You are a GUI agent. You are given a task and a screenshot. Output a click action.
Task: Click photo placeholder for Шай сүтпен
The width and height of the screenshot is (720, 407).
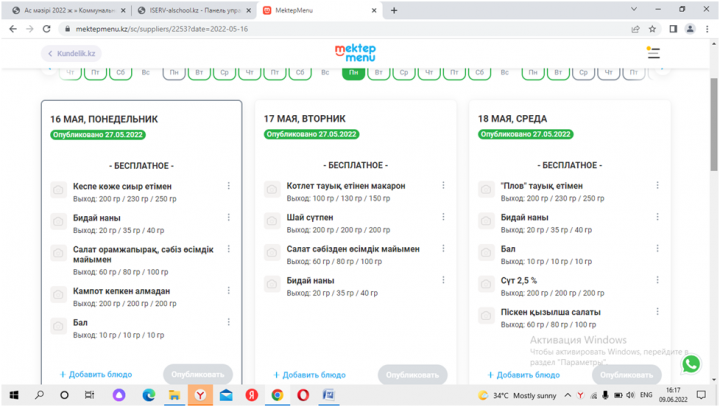(272, 221)
